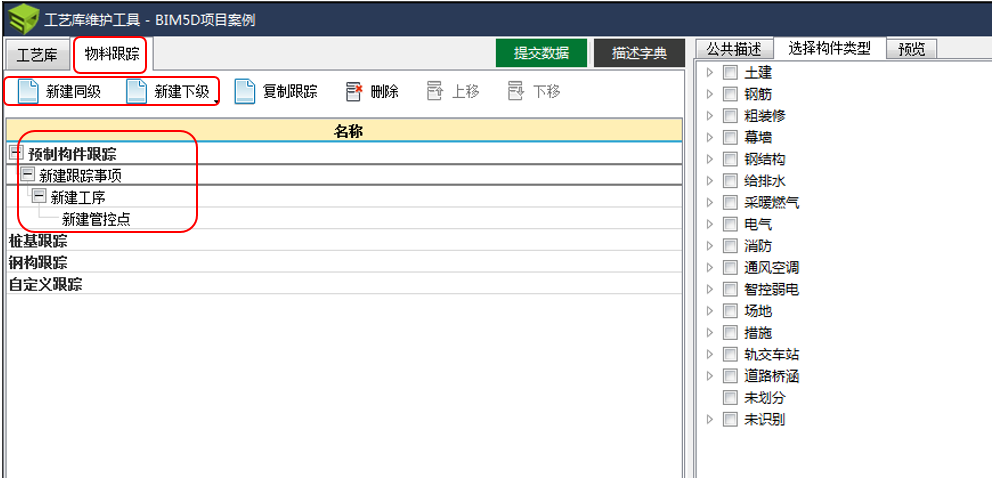Image resolution: width=993 pixels, height=487 pixels.
Task: Select the 场地 label
Action: 758,311
